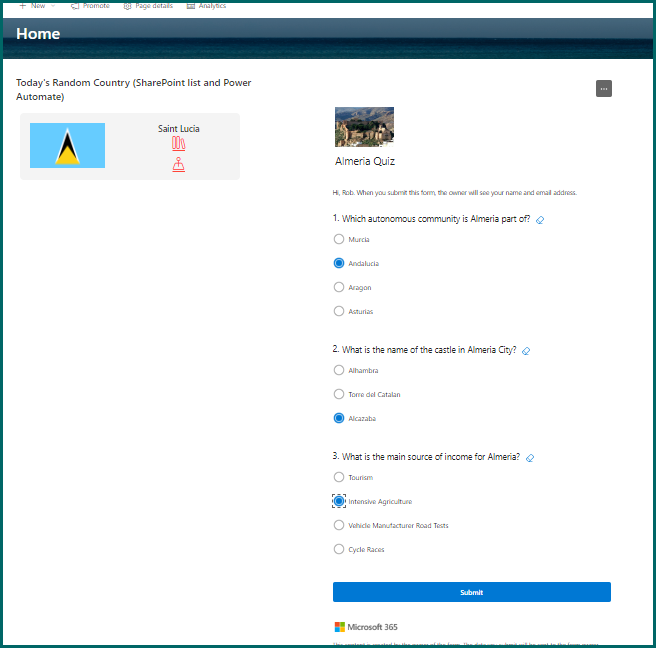This screenshot has width=656, height=648.
Task: Open the form's more options ellipsis button
Action: click(x=604, y=89)
